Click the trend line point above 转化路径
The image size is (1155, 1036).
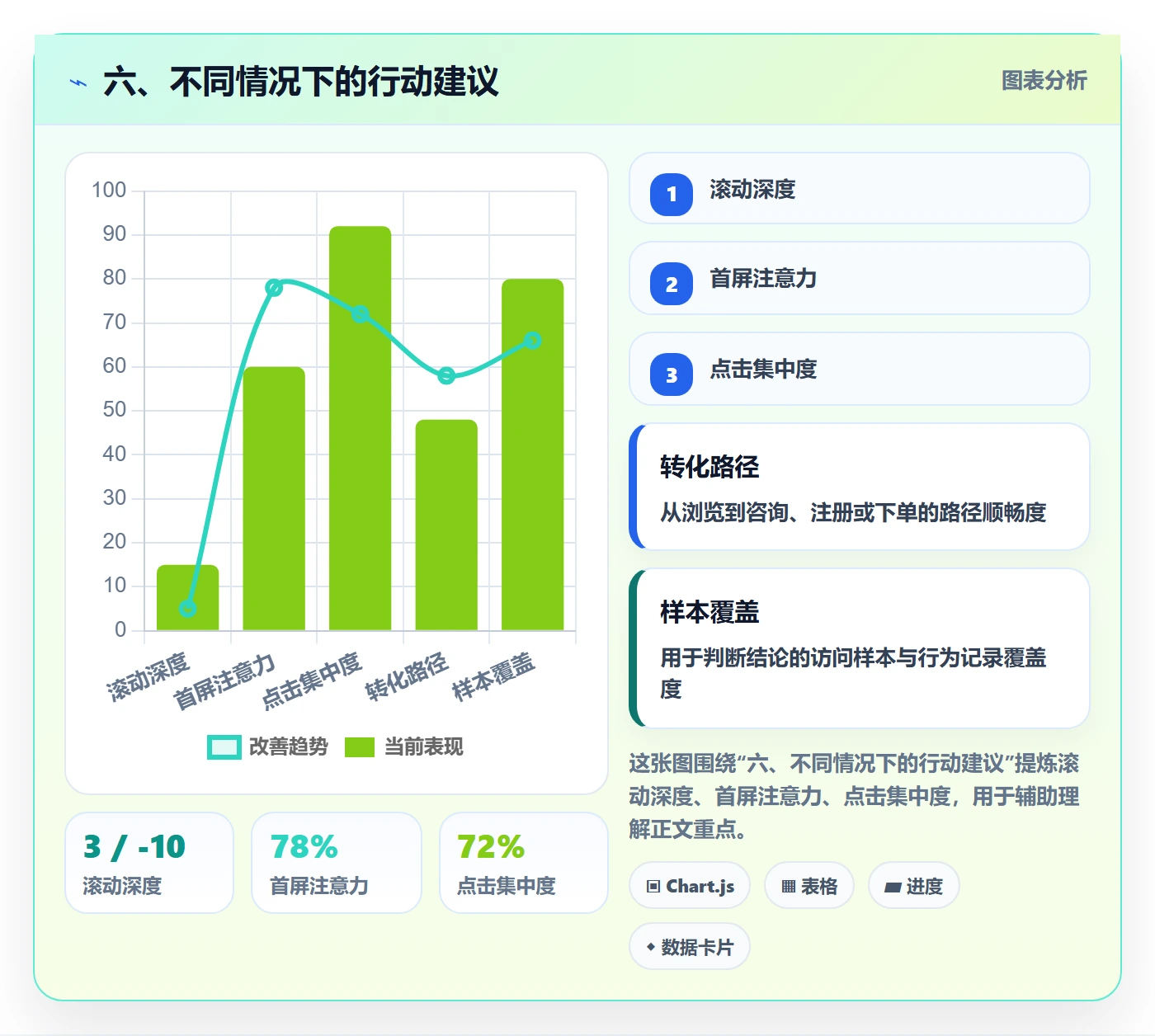pos(446,376)
